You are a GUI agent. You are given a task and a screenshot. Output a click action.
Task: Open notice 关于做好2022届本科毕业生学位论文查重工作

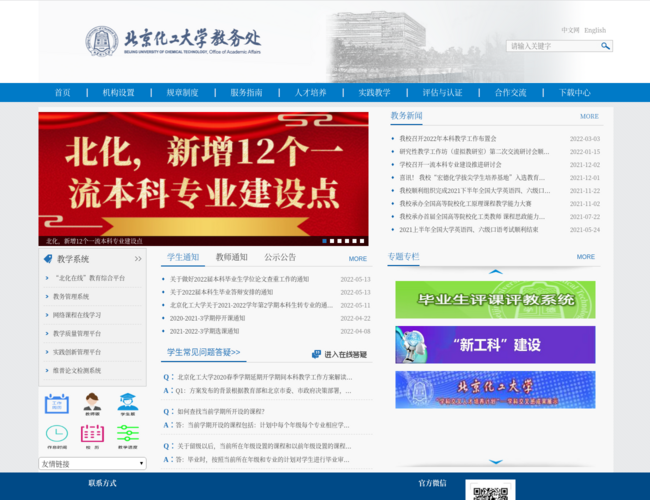tap(239, 279)
